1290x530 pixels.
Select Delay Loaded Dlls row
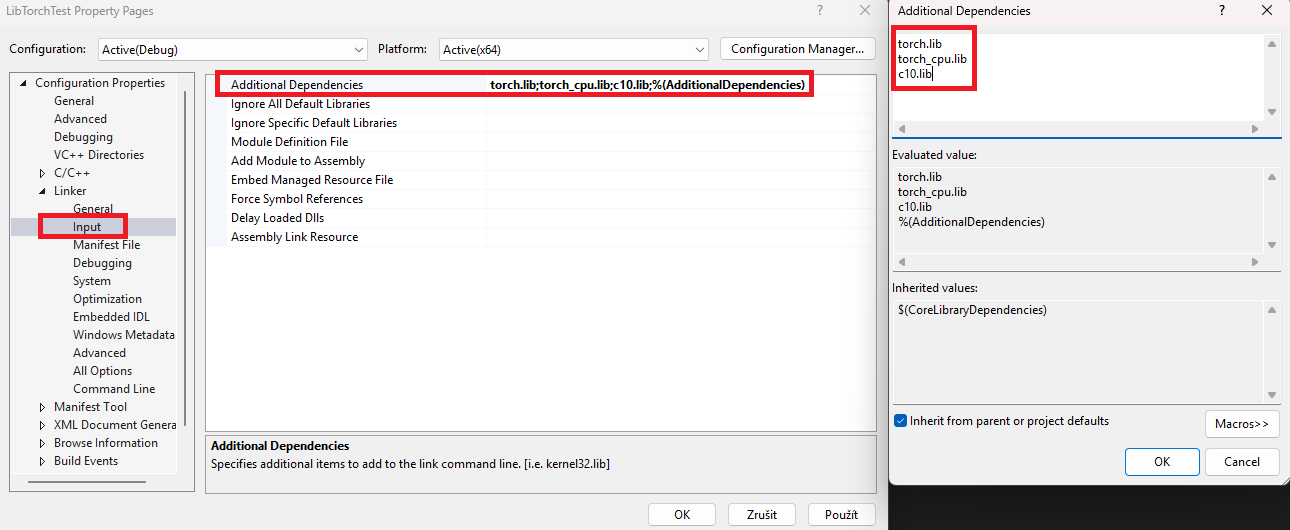pos(541,218)
